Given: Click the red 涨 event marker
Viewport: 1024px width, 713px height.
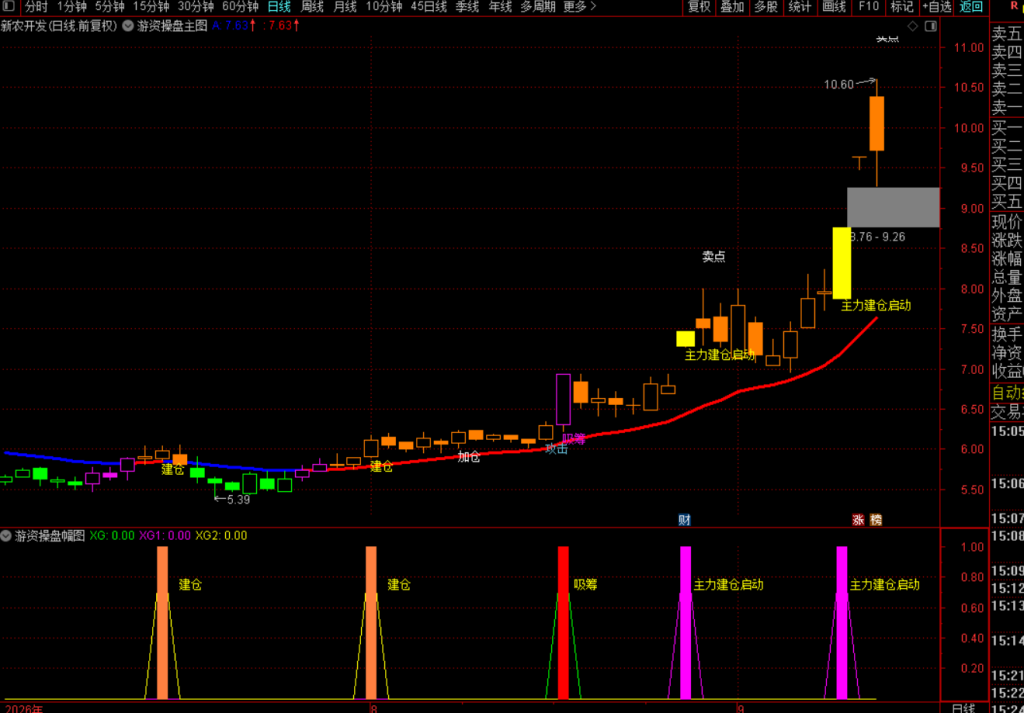Looking at the screenshot, I should click(x=858, y=520).
